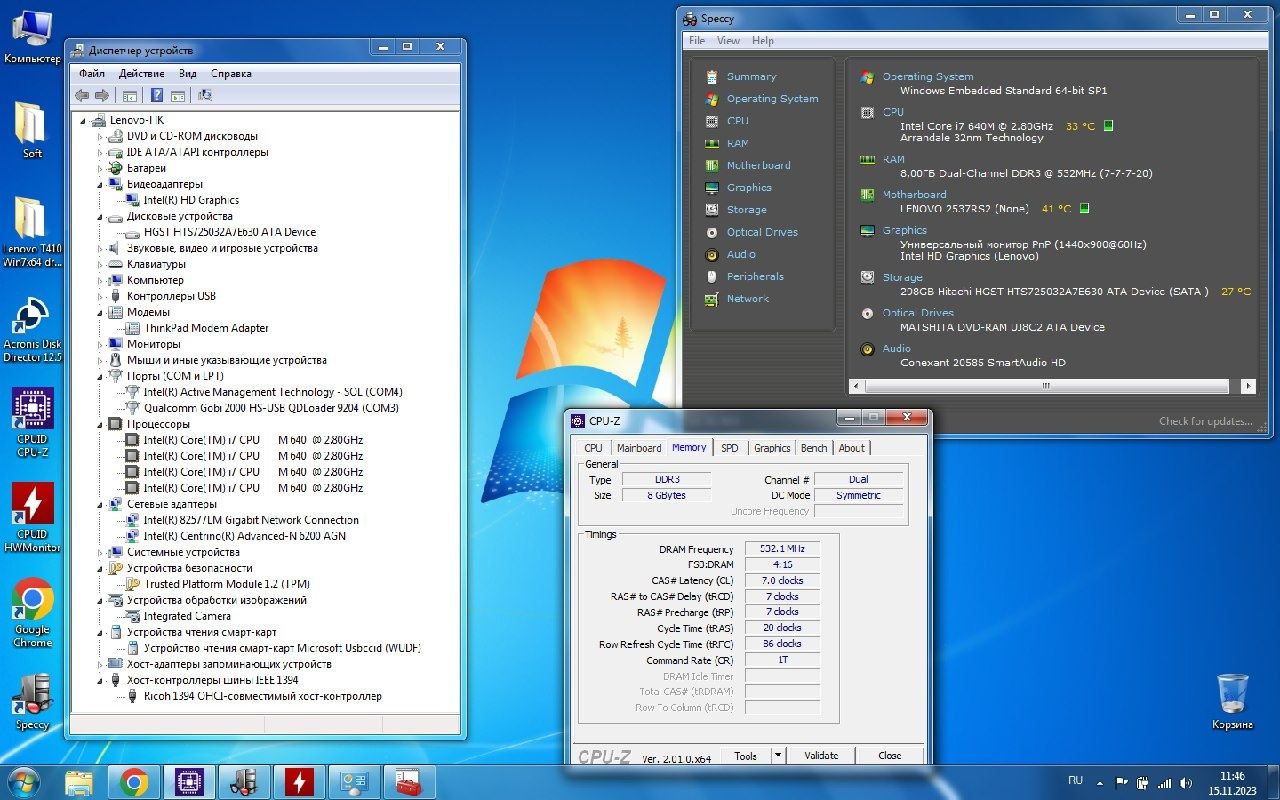Screen dimensions: 1280x800
Task: Collapse Дисковые устройства node
Action: (x=100, y=216)
